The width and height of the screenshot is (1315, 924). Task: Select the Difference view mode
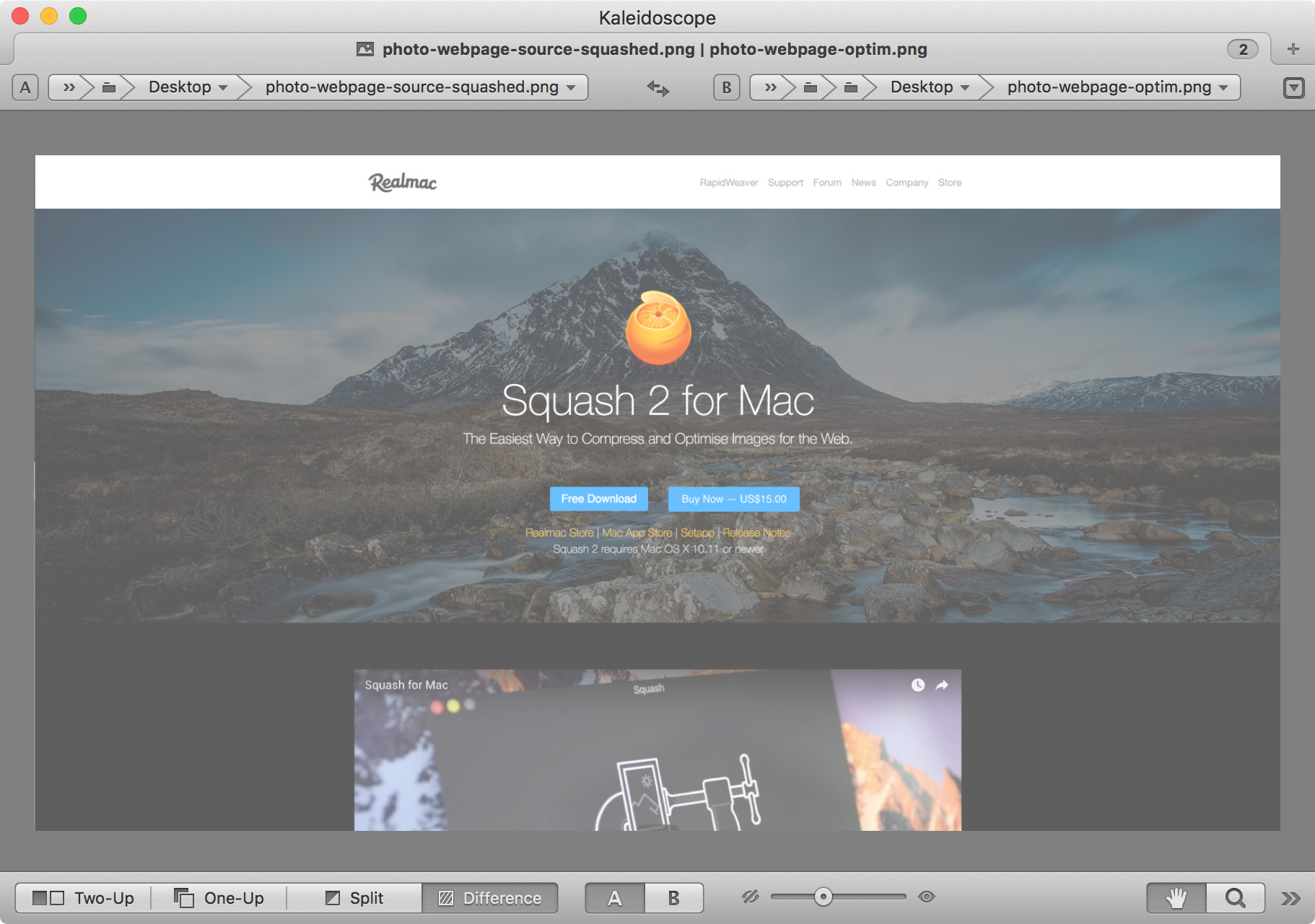tap(490, 898)
